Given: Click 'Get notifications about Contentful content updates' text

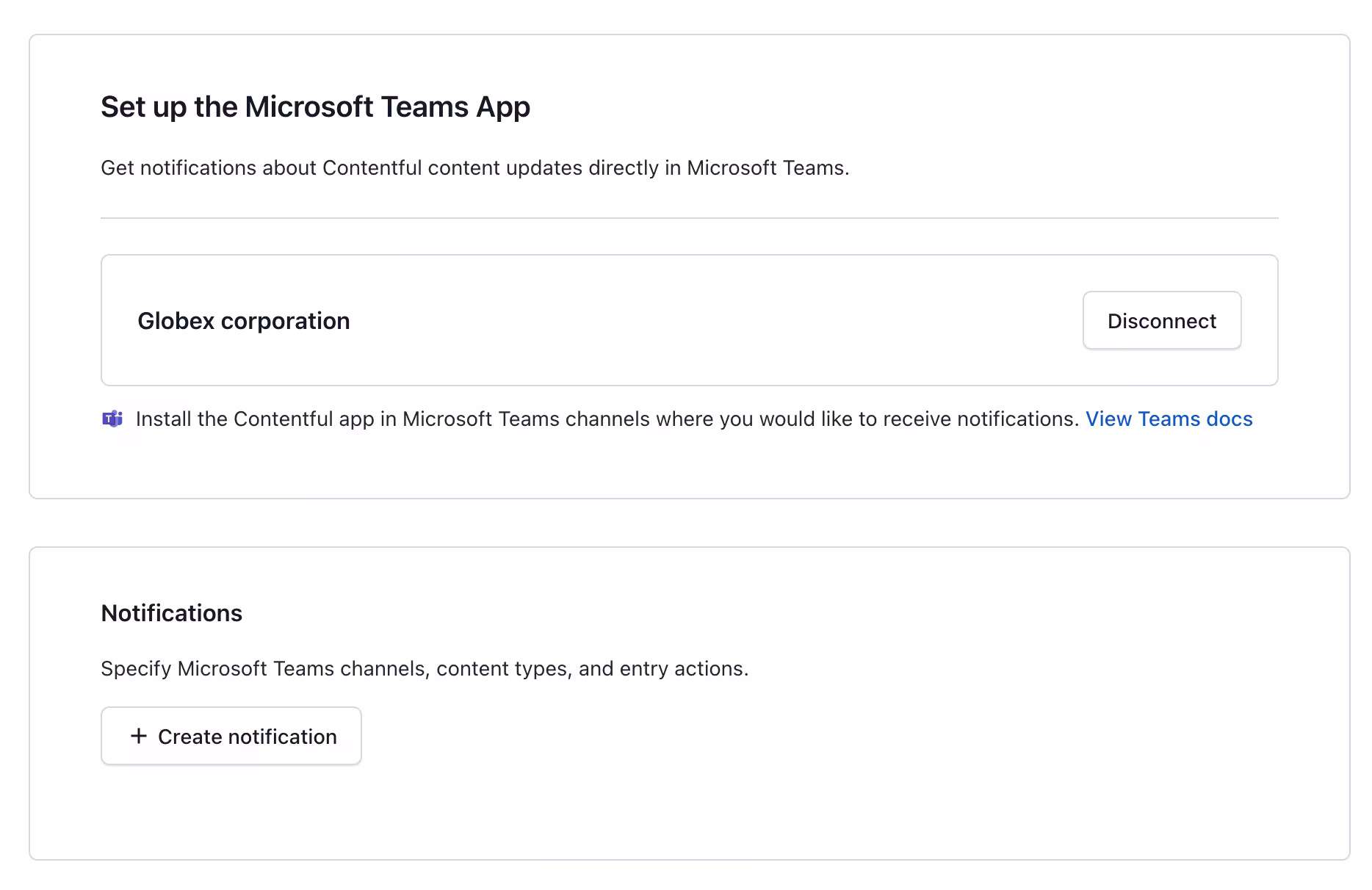Looking at the screenshot, I should [x=475, y=168].
